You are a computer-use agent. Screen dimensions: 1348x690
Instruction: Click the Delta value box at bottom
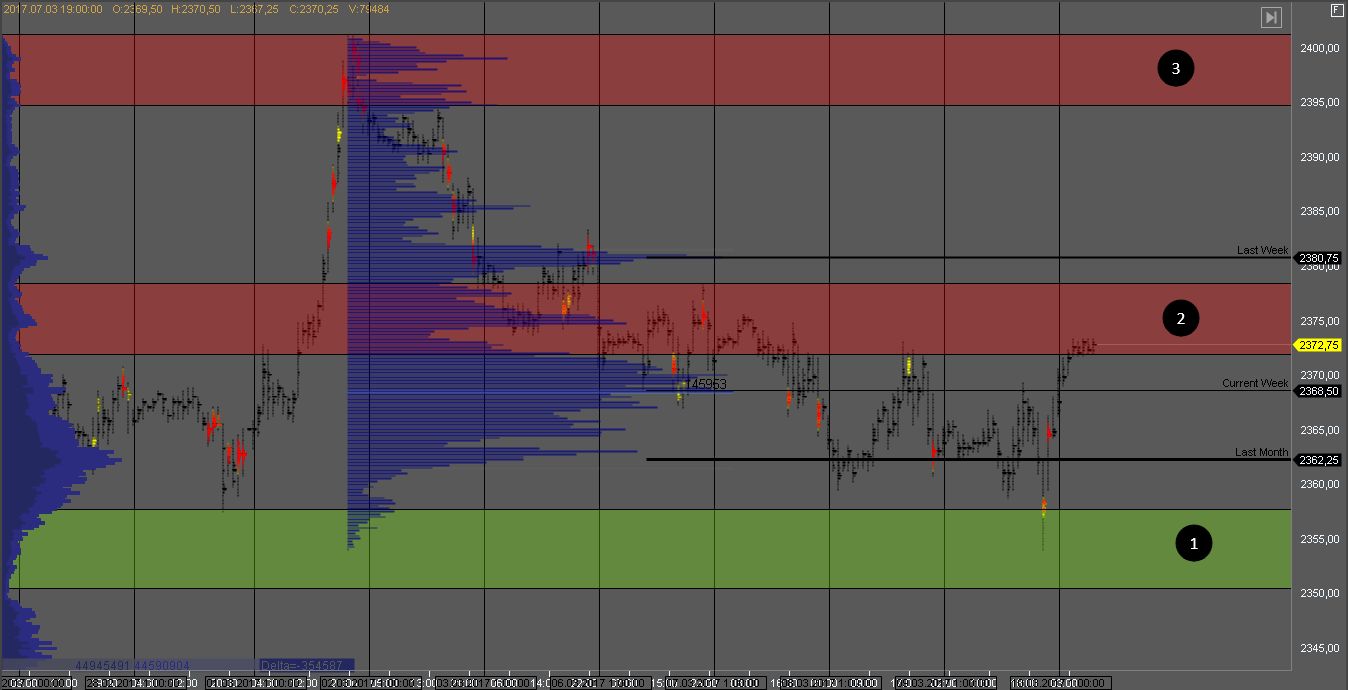303,665
